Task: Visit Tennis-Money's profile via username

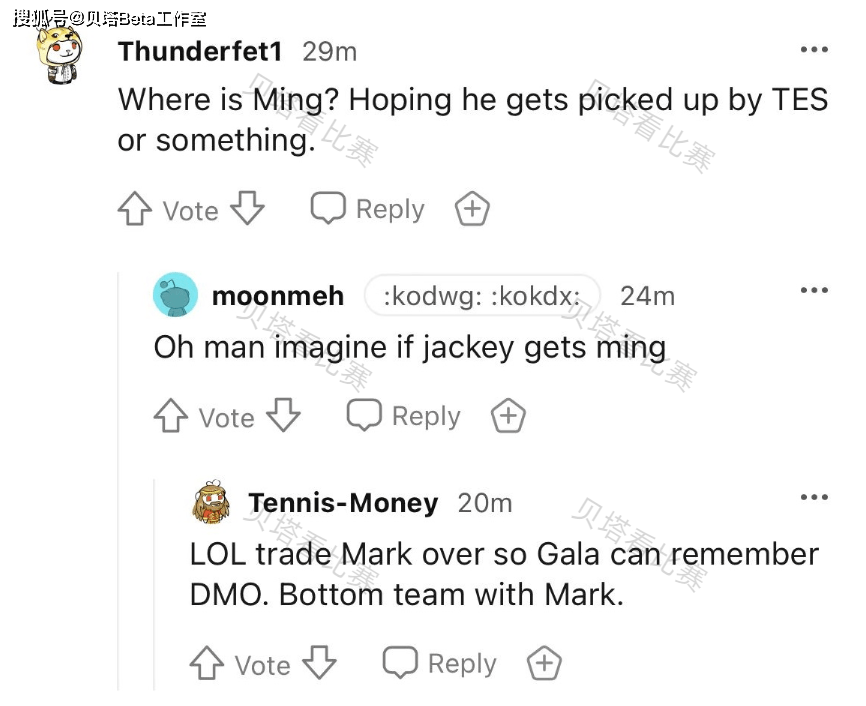Action: click(x=343, y=503)
